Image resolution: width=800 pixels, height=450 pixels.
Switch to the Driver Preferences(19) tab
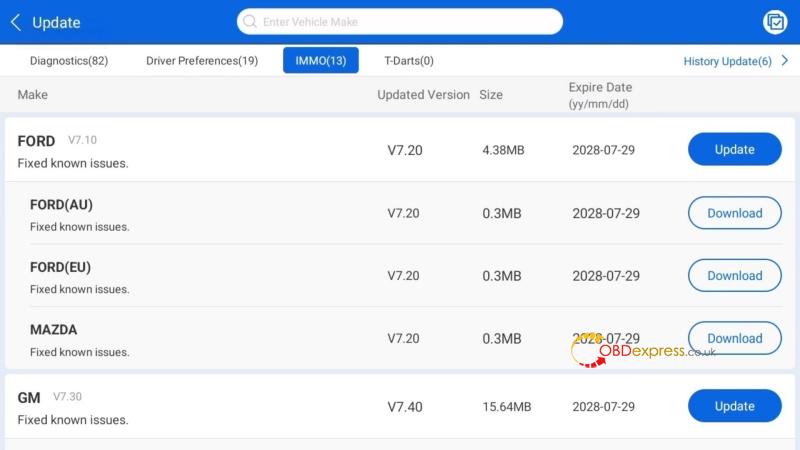tap(202, 61)
